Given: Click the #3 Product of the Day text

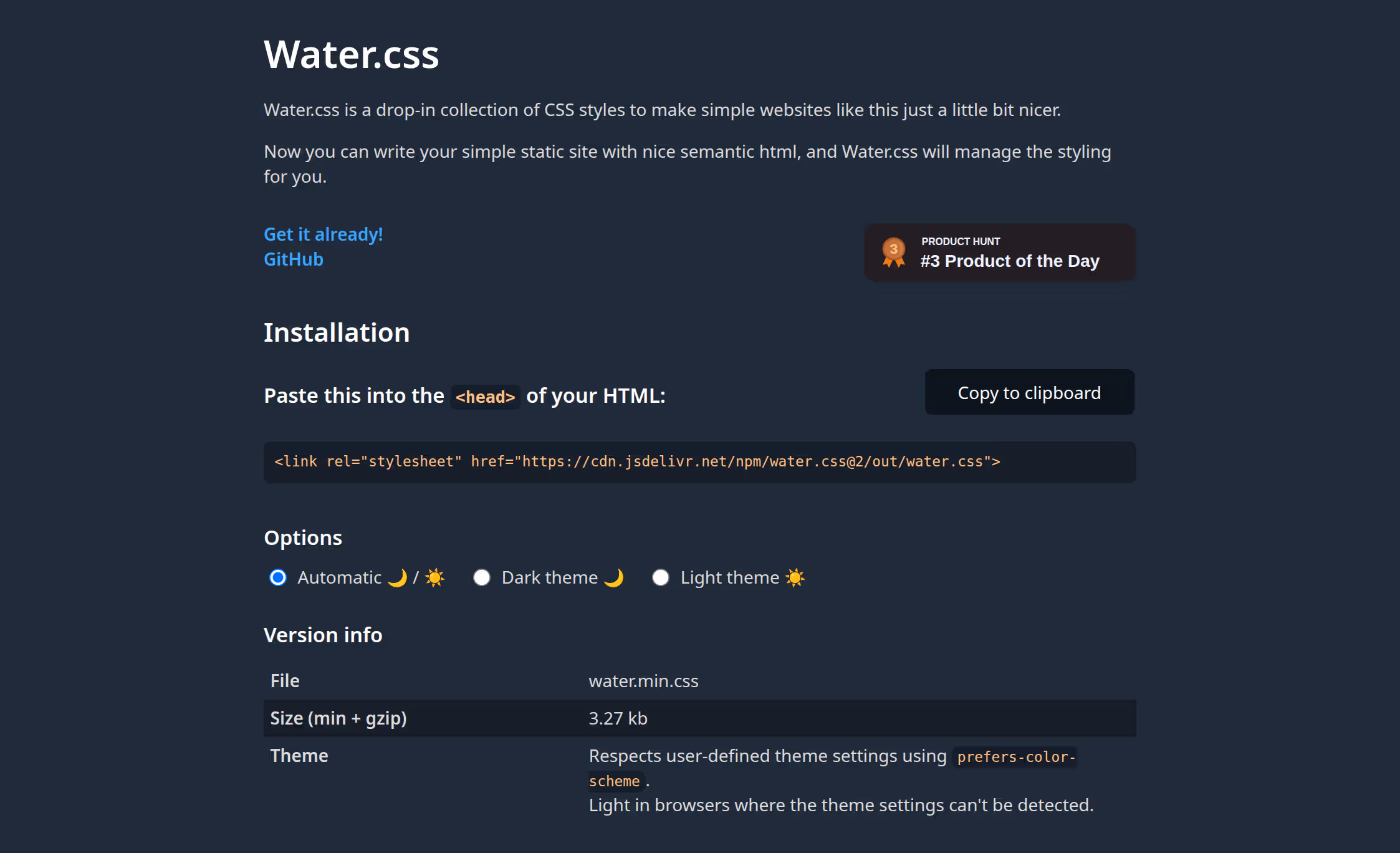Looking at the screenshot, I should [1010, 261].
